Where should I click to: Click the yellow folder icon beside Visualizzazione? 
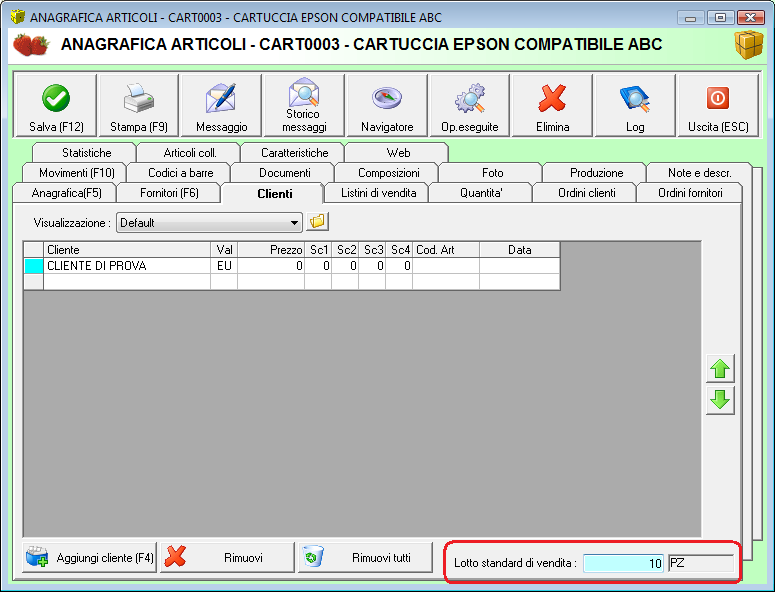(x=317, y=222)
